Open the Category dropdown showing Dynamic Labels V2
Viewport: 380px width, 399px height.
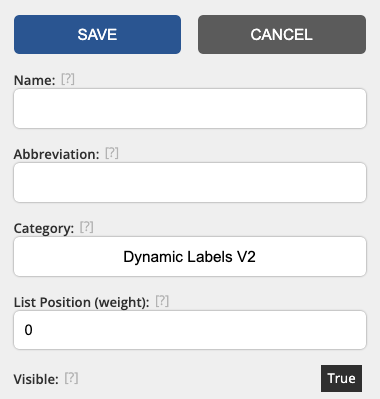pyautogui.click(x=190, y=257)
